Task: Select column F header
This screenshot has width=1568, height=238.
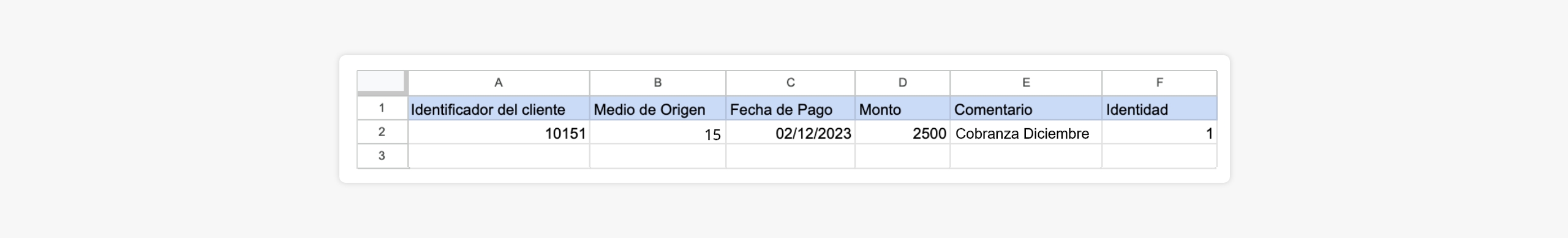Action: 1159,83
